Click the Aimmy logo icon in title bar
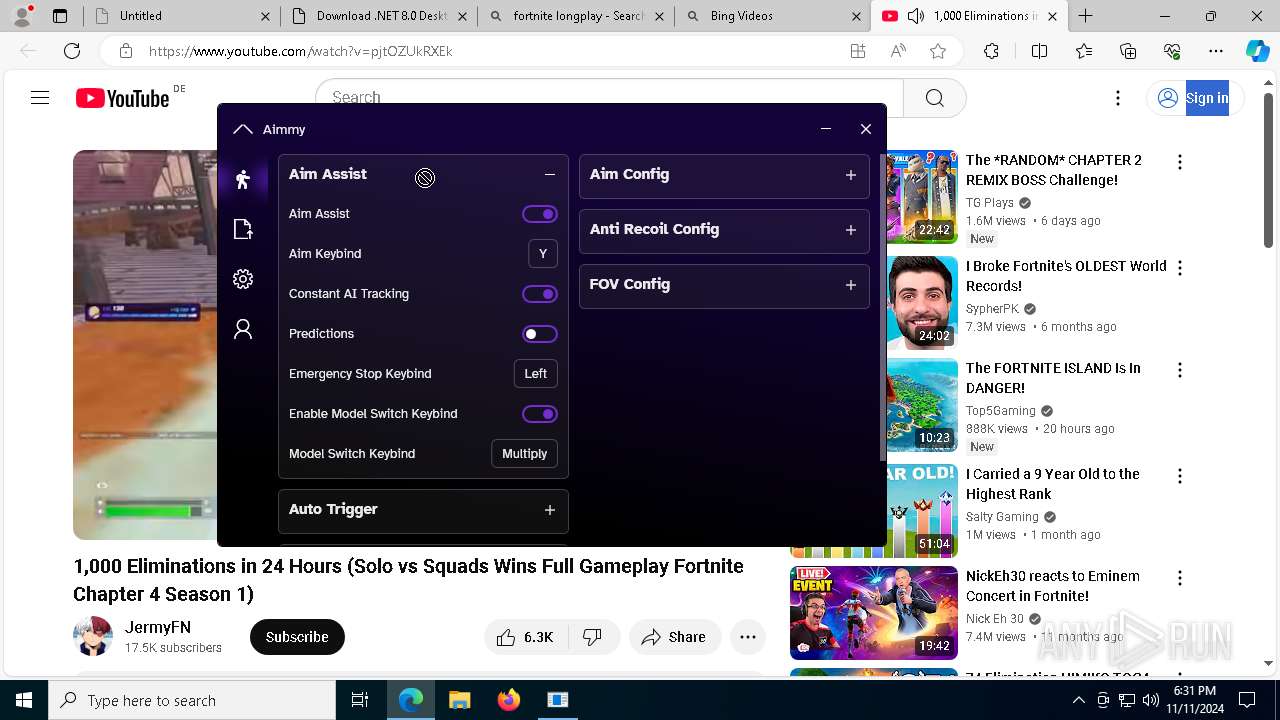 [x=242, y=129]
